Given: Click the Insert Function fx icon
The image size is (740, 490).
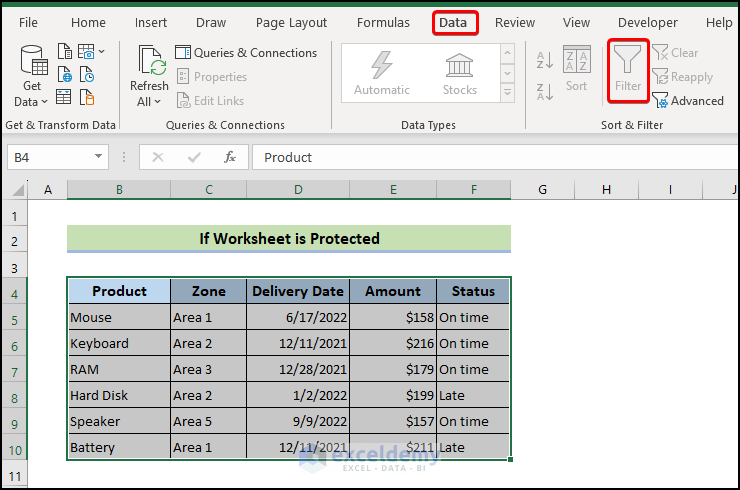Looking at the screenshot, I should (x=230, y=157).
